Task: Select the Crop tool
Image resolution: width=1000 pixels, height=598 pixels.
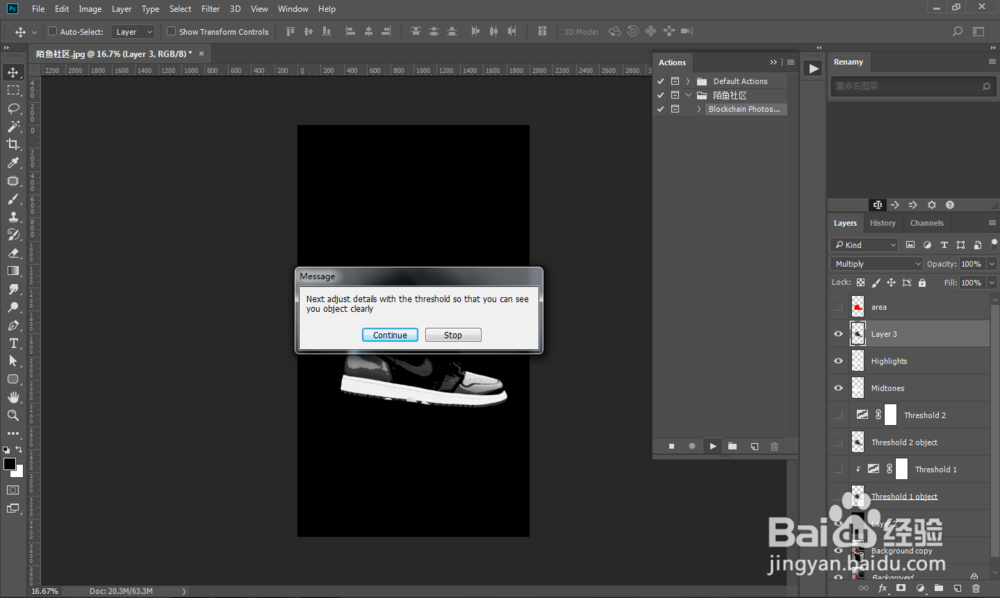Action: tap(13, 144)
